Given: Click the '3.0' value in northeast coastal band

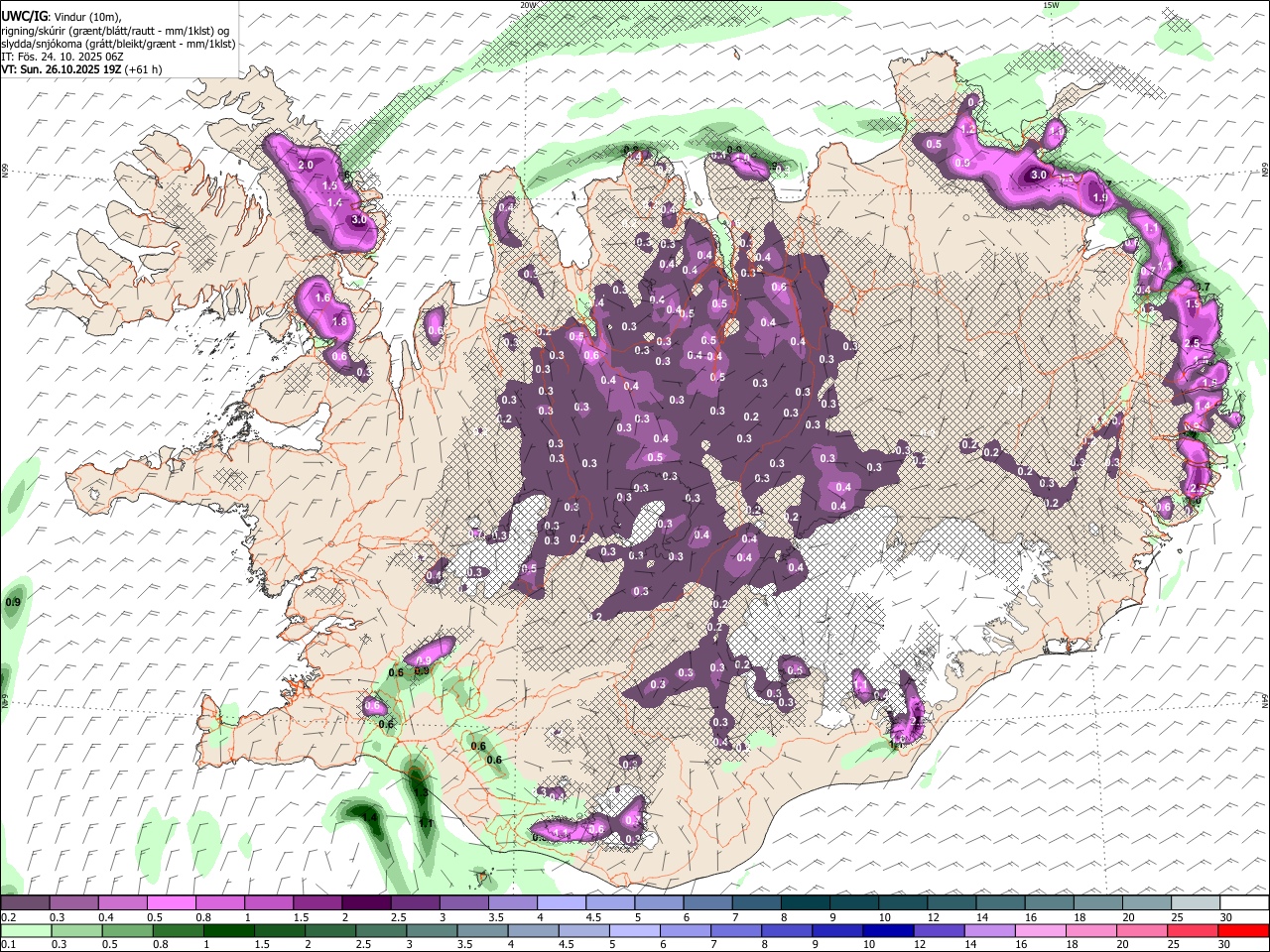Looking at the screenshot, I should point(1039,175).
